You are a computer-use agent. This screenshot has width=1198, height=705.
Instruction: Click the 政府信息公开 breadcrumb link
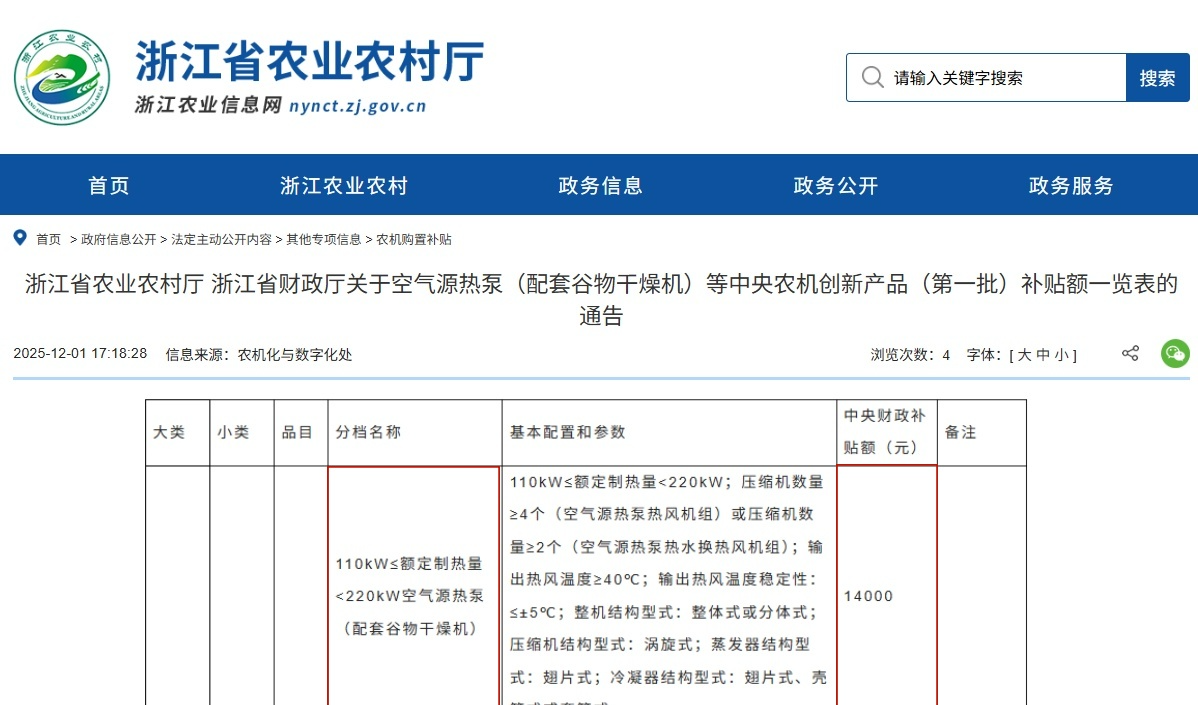(x=119, y=240)
